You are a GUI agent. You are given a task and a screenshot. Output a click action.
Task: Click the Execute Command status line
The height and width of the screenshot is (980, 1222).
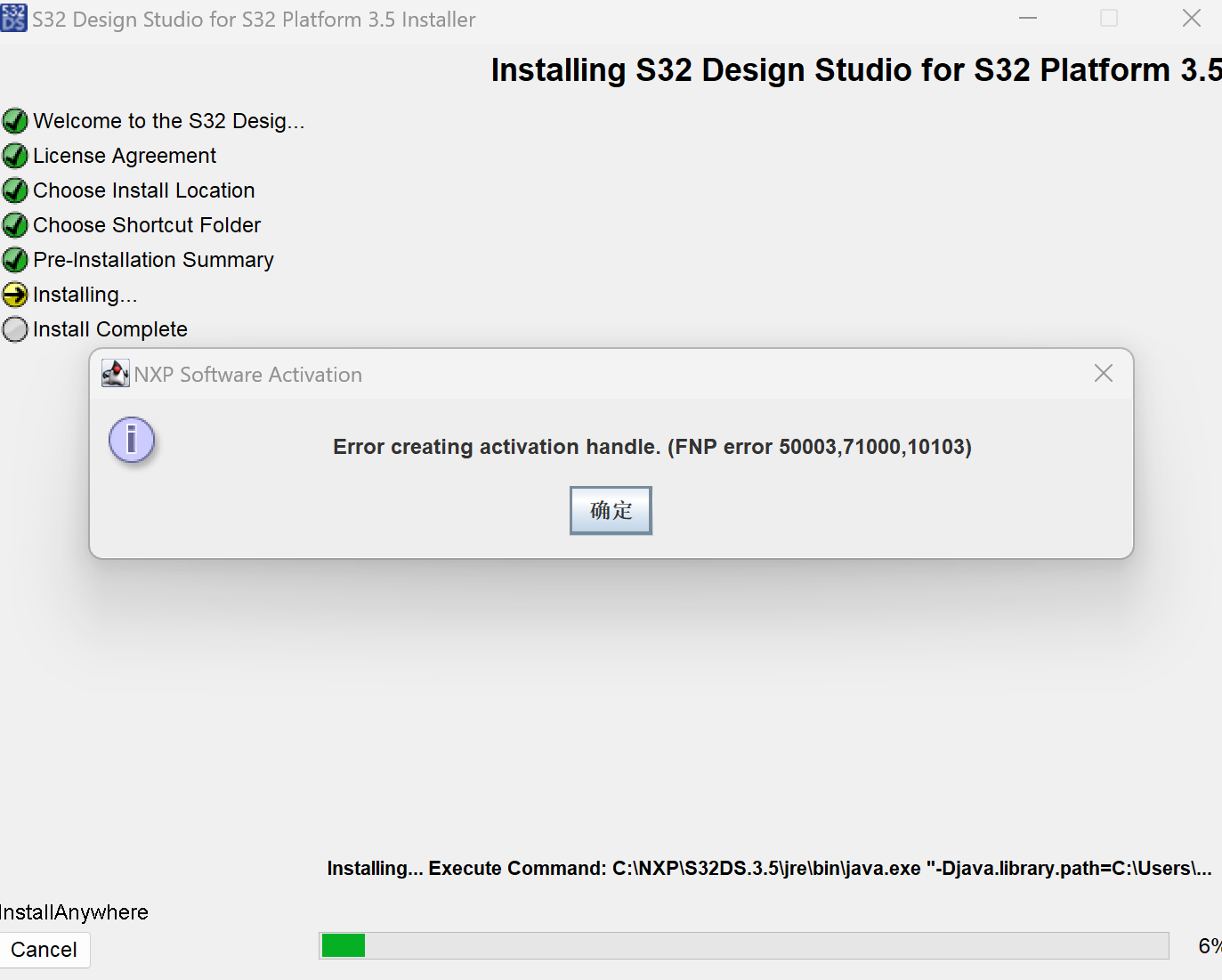pos(768,868)
